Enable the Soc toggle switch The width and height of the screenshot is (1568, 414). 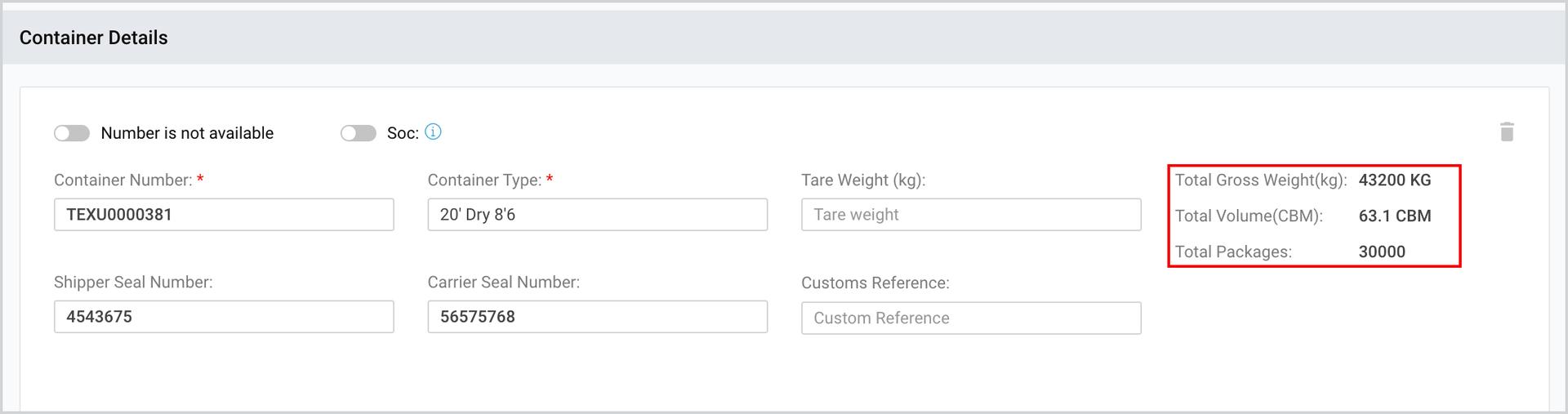(359, 133)
